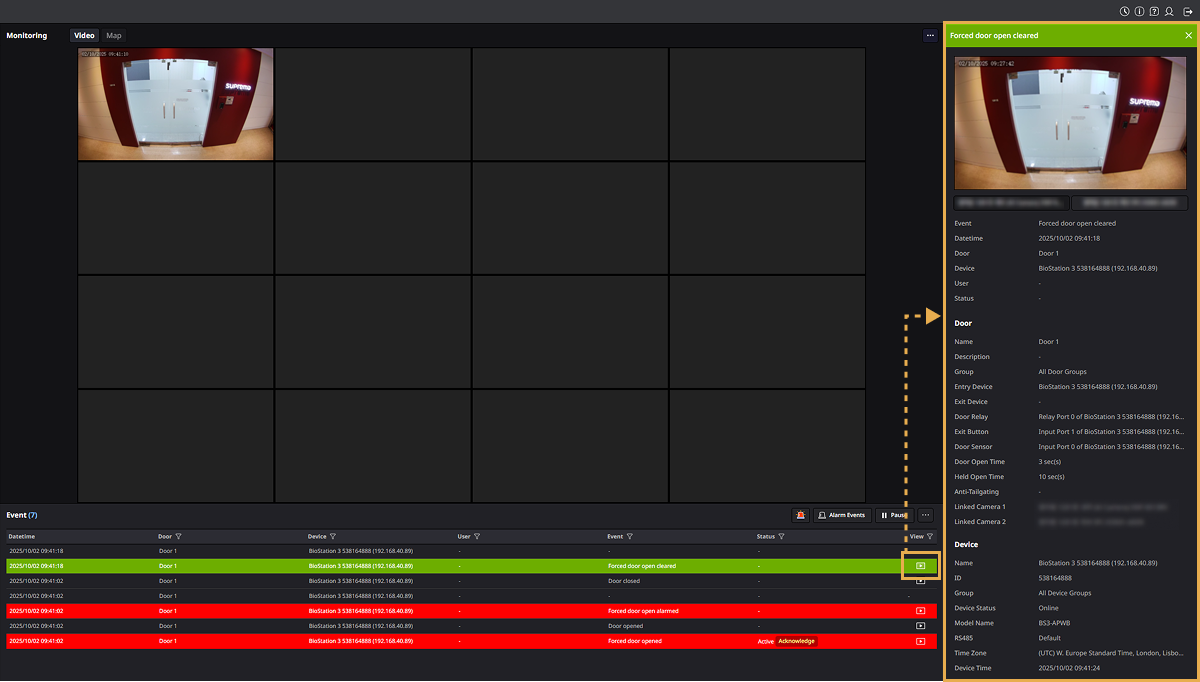The image size is (1200, 682).
Task: Open the Device column filter
Action: click(x=332, y=537)
